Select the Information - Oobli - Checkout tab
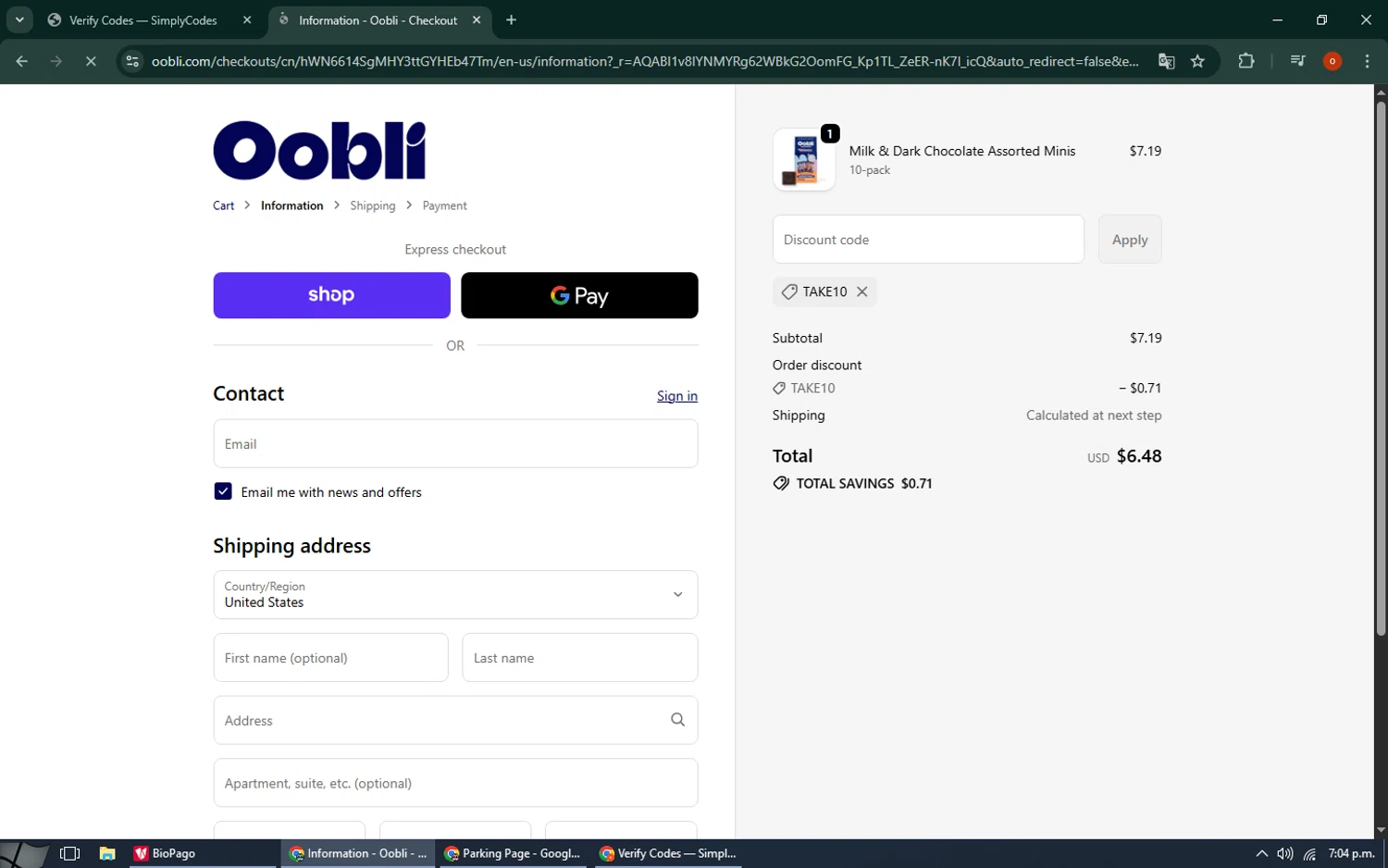The height and width of the screenshot is (868, 1388). click(x=379, y=20)
